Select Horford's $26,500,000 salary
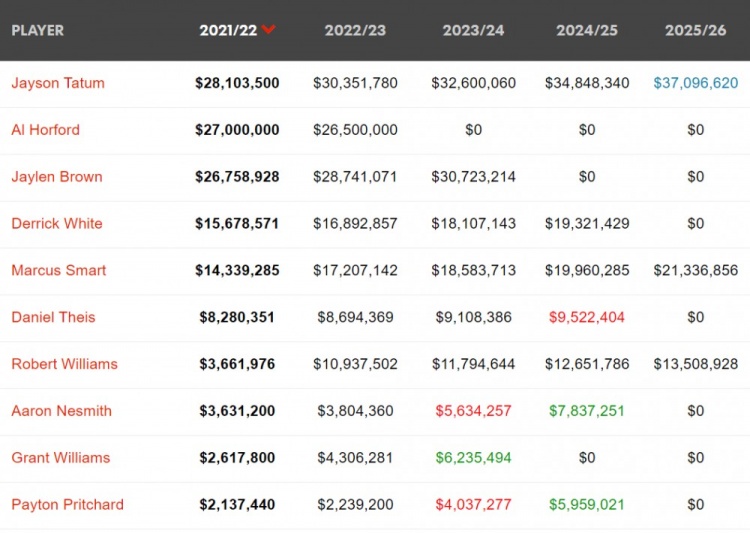The height and width of the screenshot is (533, 750). point(355,130)
